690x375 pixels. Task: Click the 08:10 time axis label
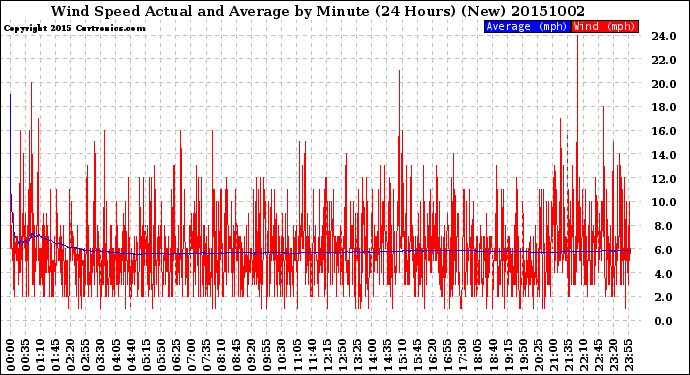pos(221,355)
